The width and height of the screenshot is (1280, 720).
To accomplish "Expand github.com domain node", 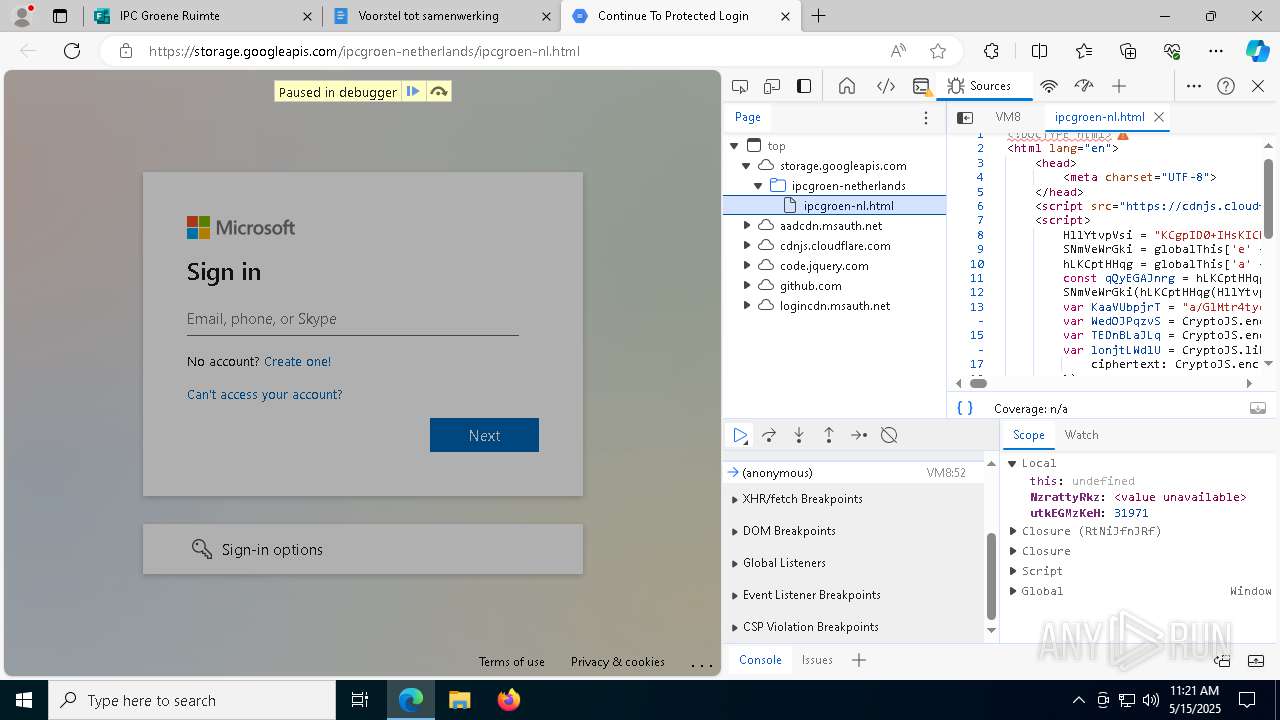I will pyautogui.click(x=746, y=286).
